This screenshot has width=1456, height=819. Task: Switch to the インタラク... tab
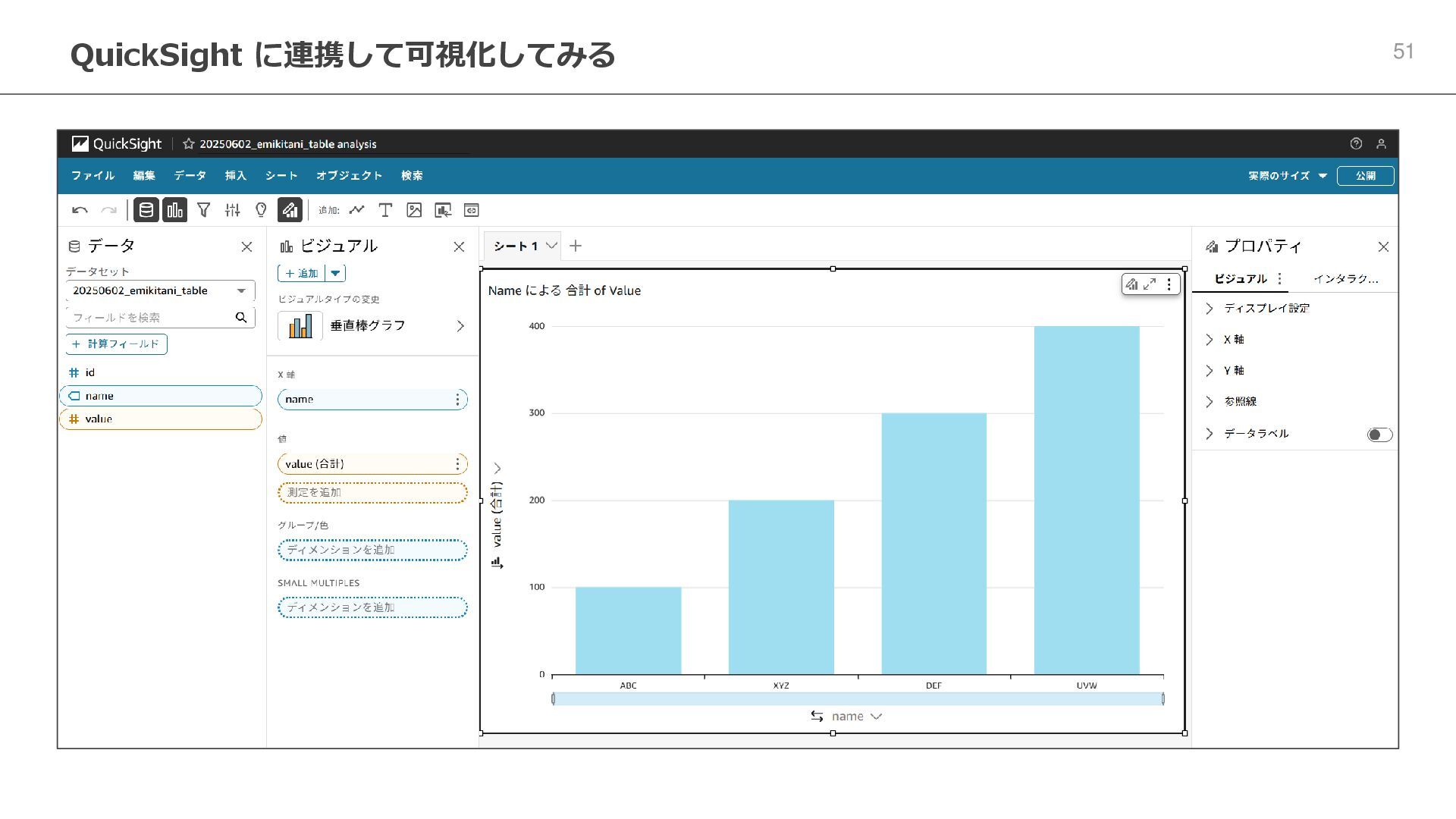(1345, 278)
